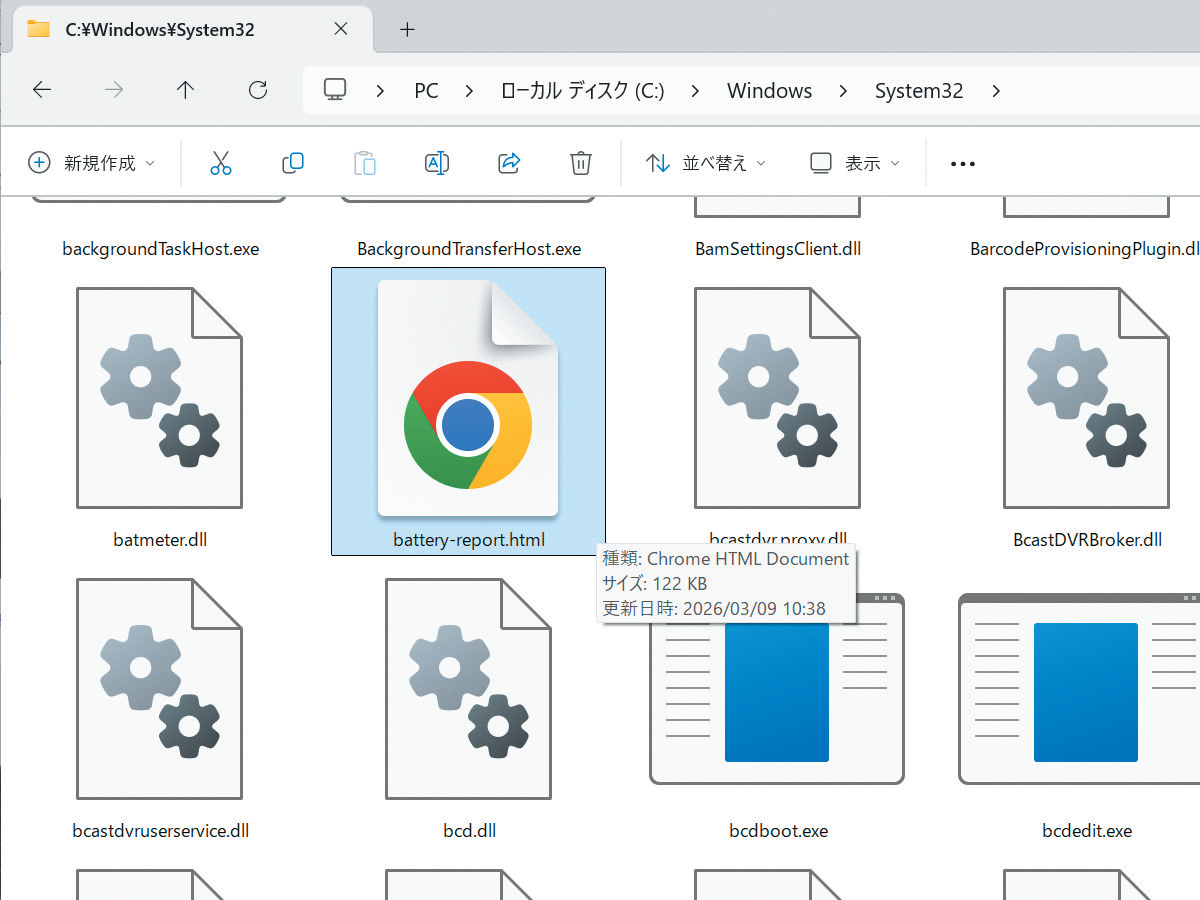
Task: Open the 並べ替え sort dropdown
Action: click(x=706, y=163)
